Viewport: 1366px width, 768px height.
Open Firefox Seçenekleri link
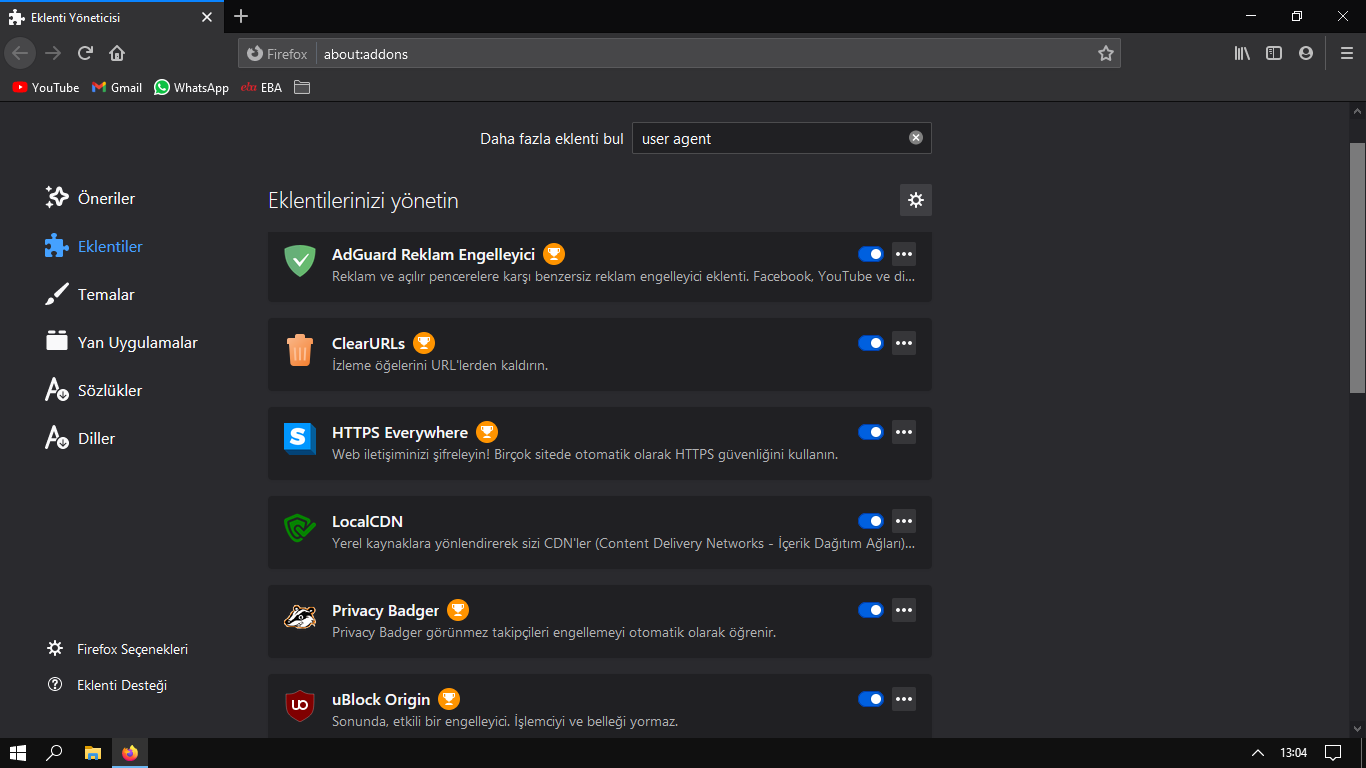tap(132, 649)
